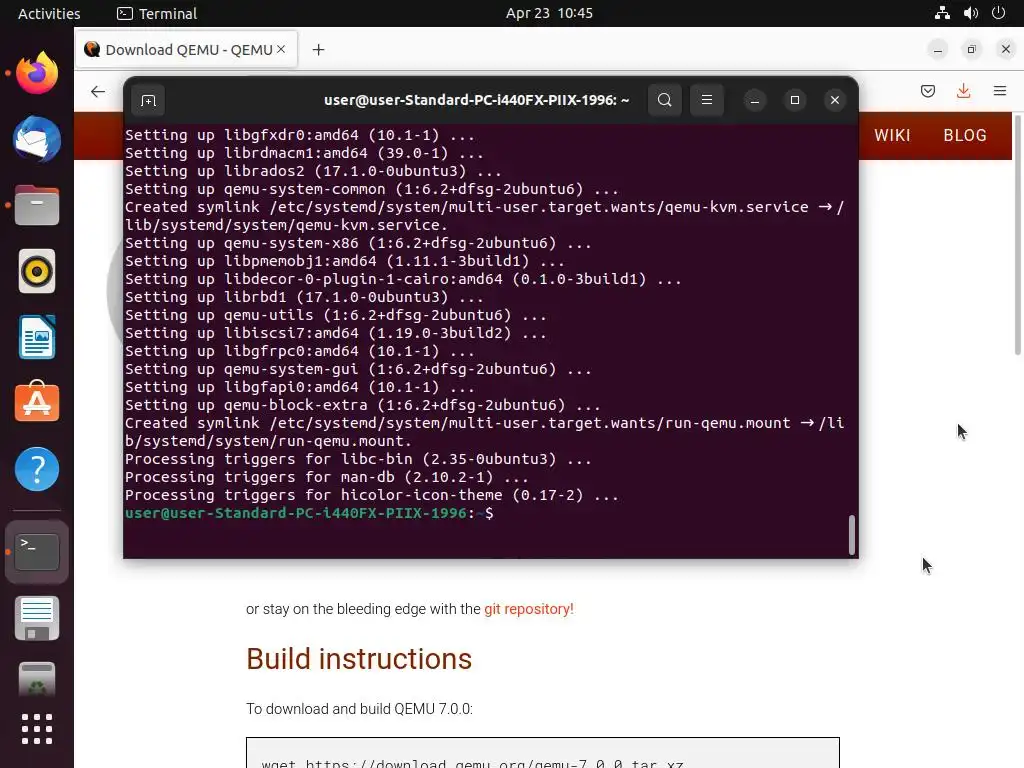Open the WIKI link in QEMU navigation
Viewport: 1024px width, 768px height.
(892, 135)
